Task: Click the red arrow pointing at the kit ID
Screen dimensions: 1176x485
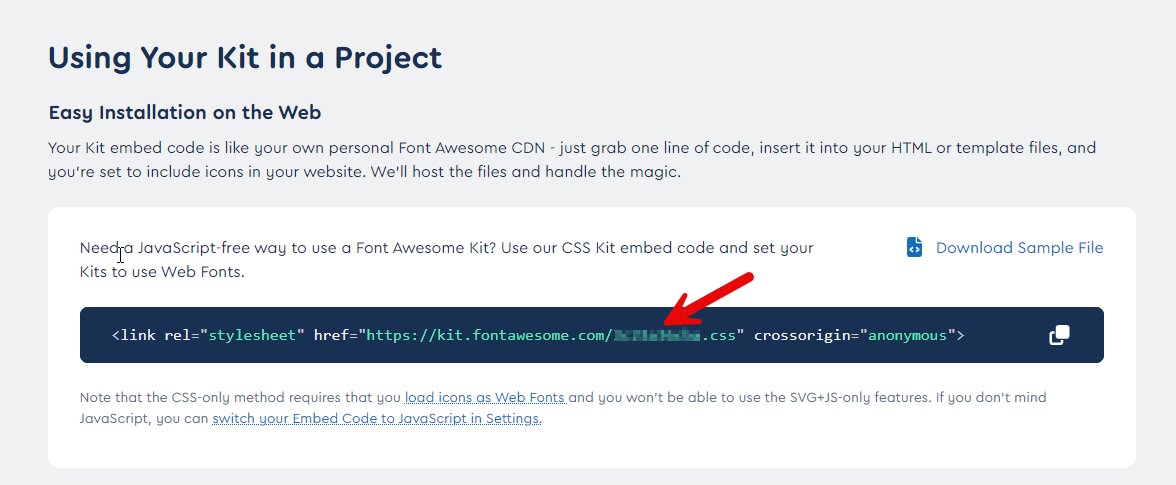Action: (x=711, y=298)
